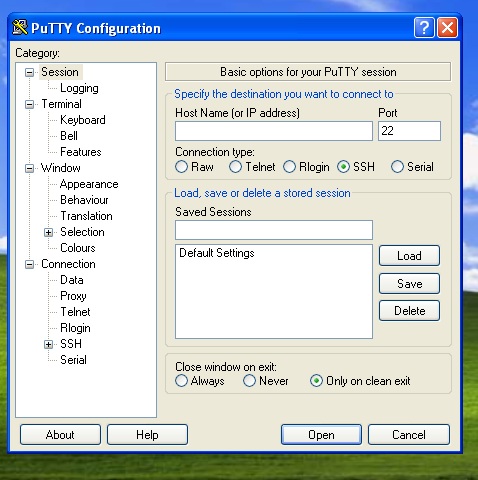
Task: Open the SSH category in tree
Action: (71, 344)
